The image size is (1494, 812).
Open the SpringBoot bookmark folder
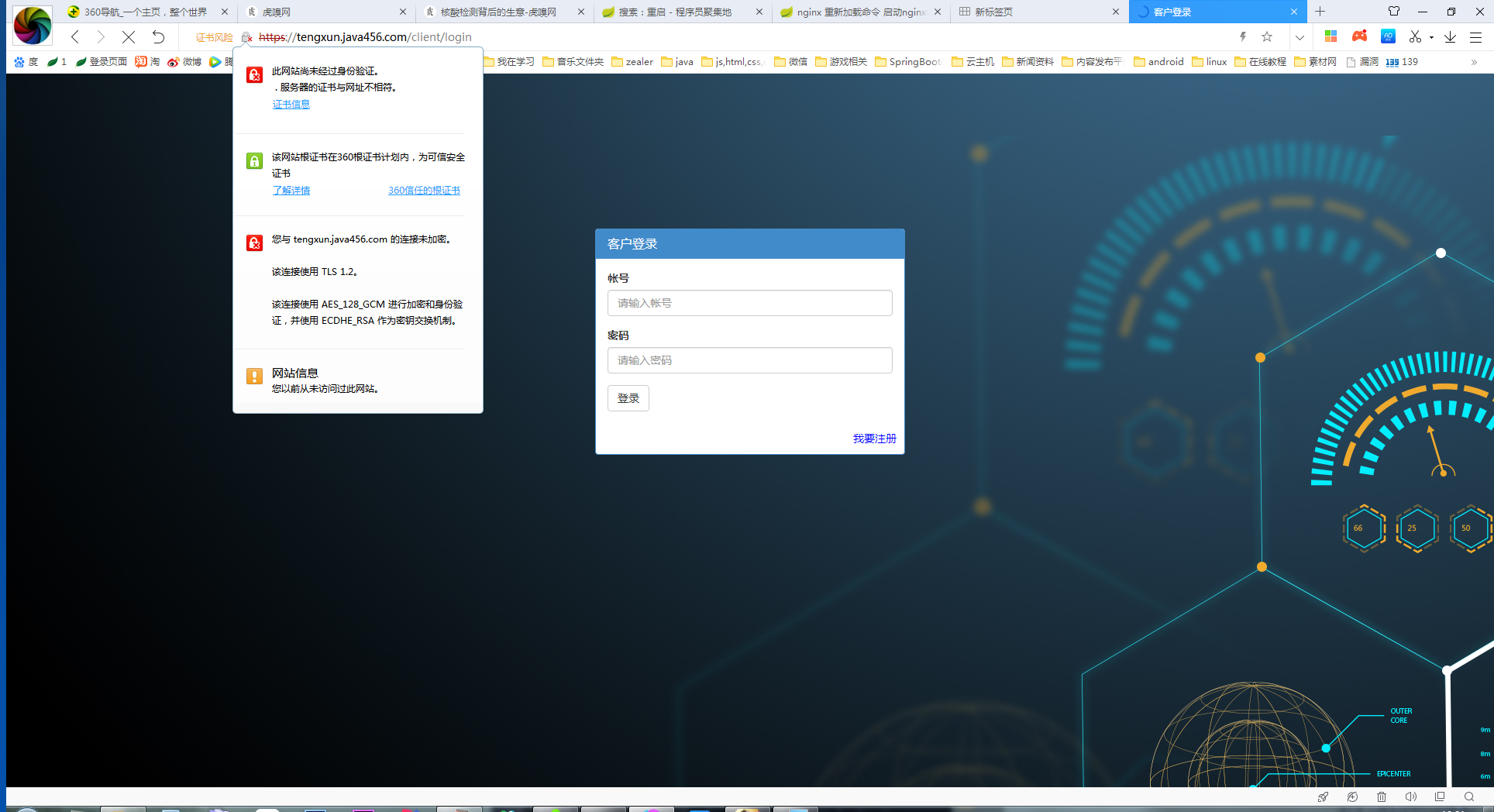(x=907, y=62)
